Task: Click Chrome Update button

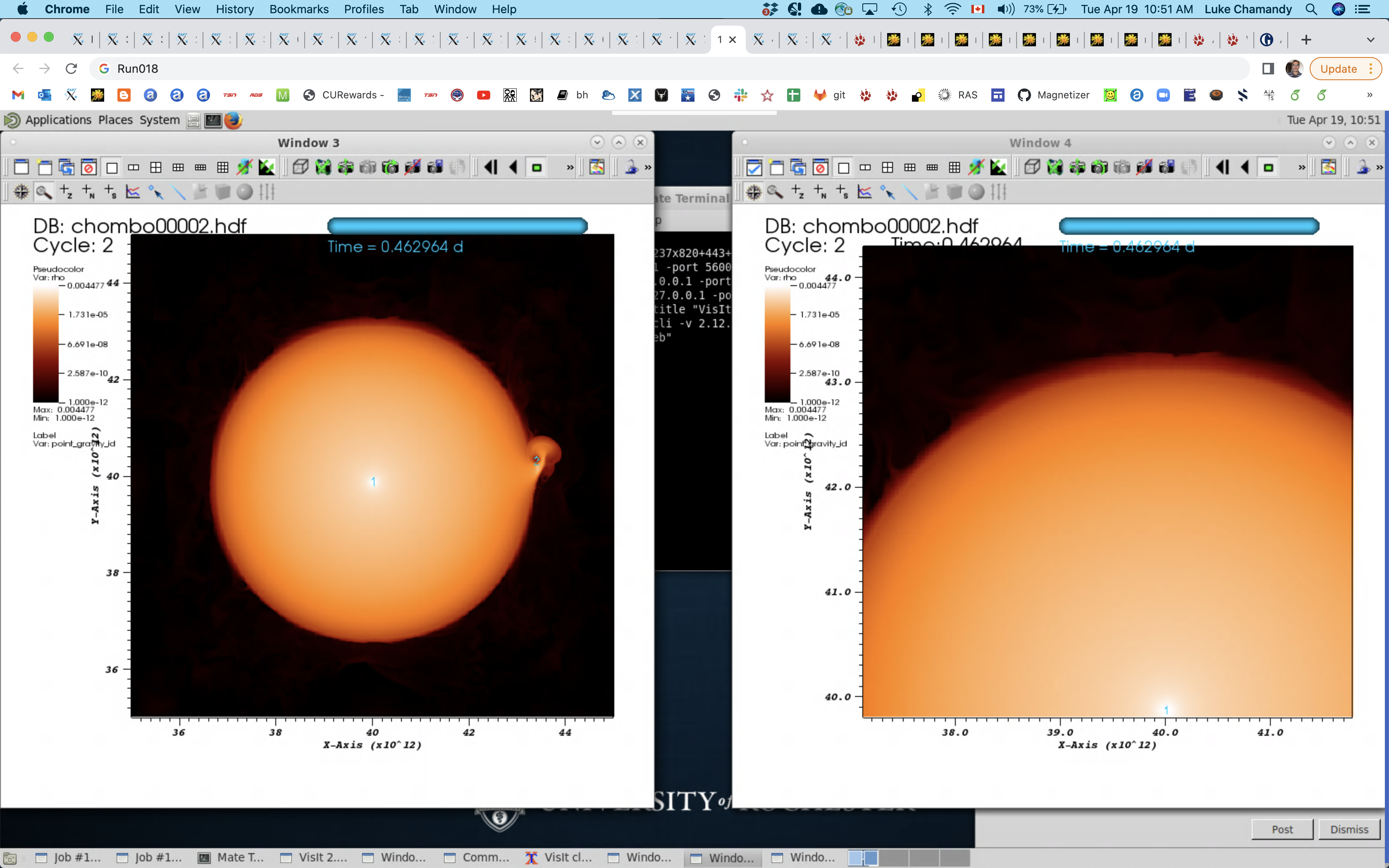Action: coord(1339,69)
